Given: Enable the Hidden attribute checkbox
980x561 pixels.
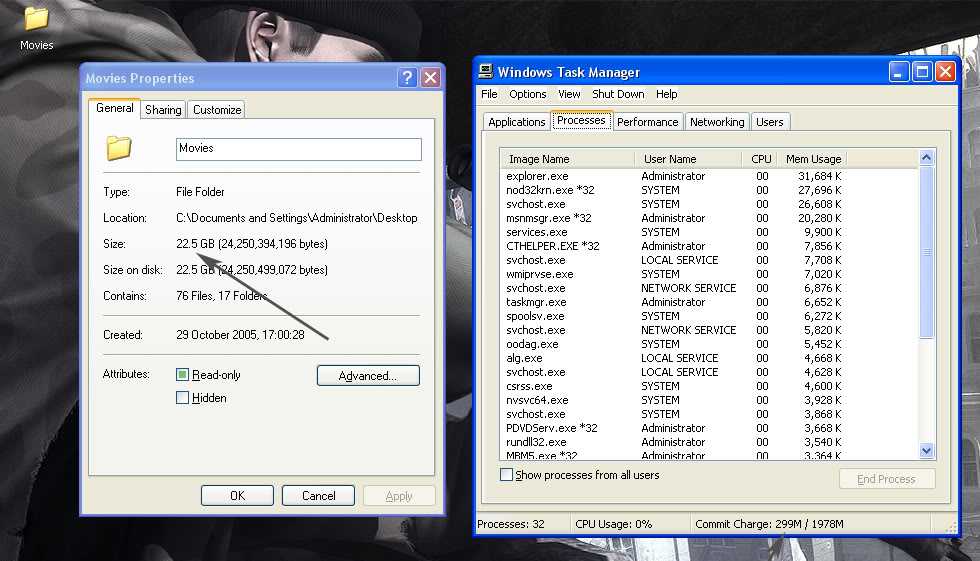Looking at the screenshot, I should coord(182,398).
